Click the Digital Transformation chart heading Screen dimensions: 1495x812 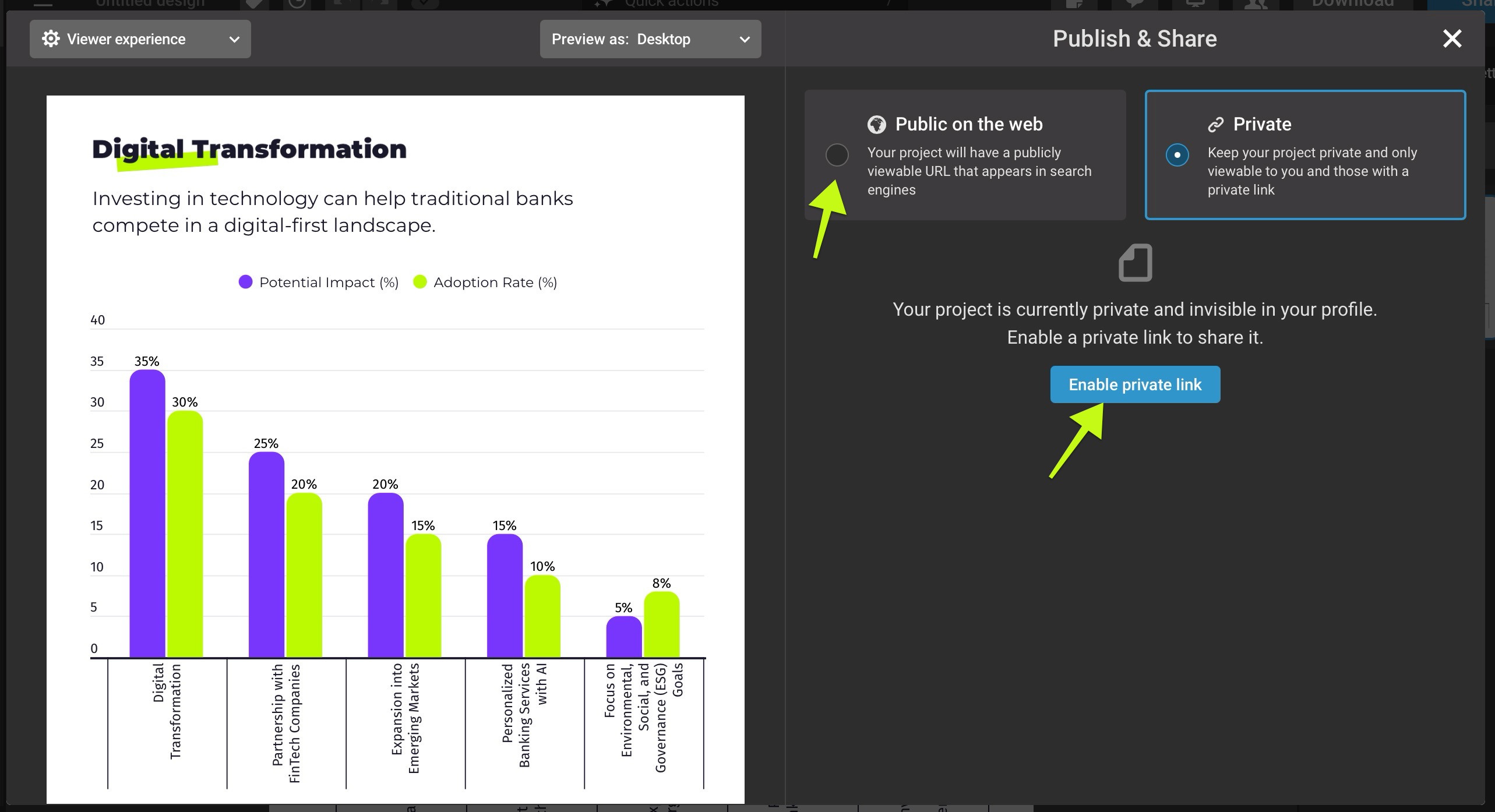(x=249, y=149)
